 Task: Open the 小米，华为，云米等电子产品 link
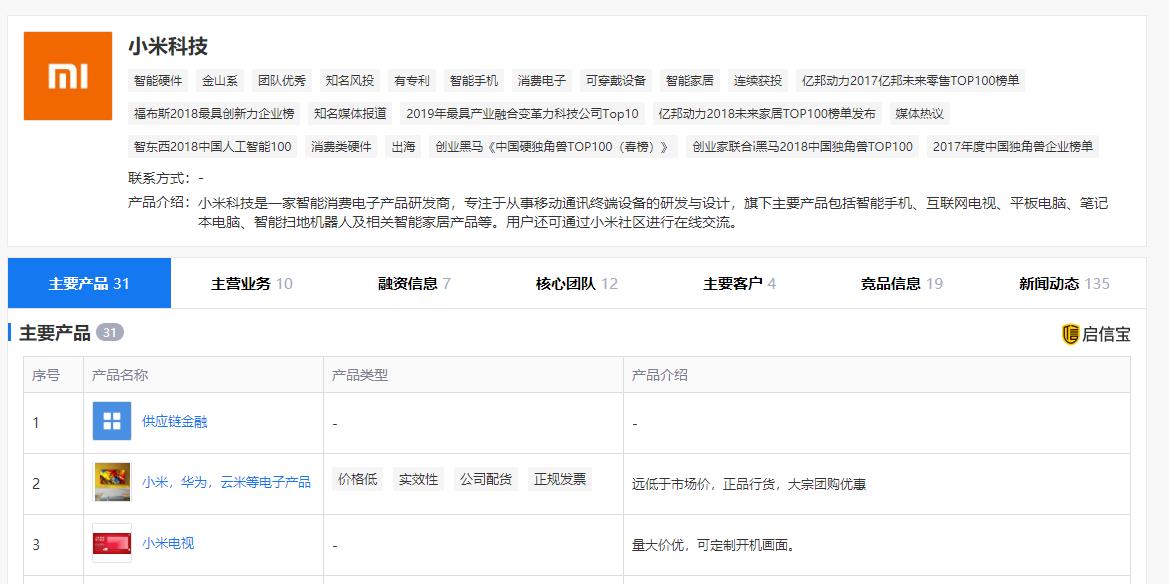[226, 482]
